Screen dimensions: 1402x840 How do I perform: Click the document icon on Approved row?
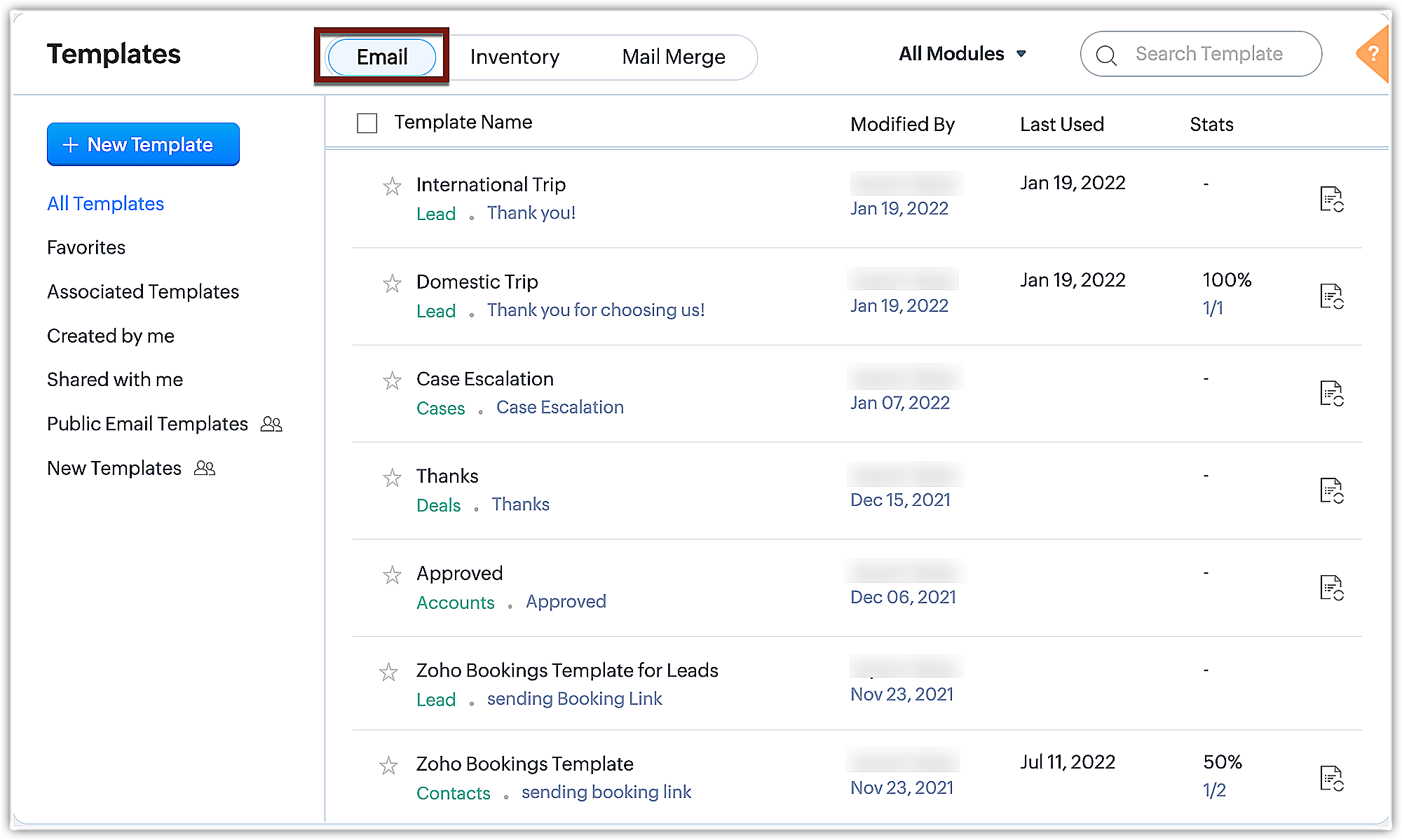(x=1330, y=588)
